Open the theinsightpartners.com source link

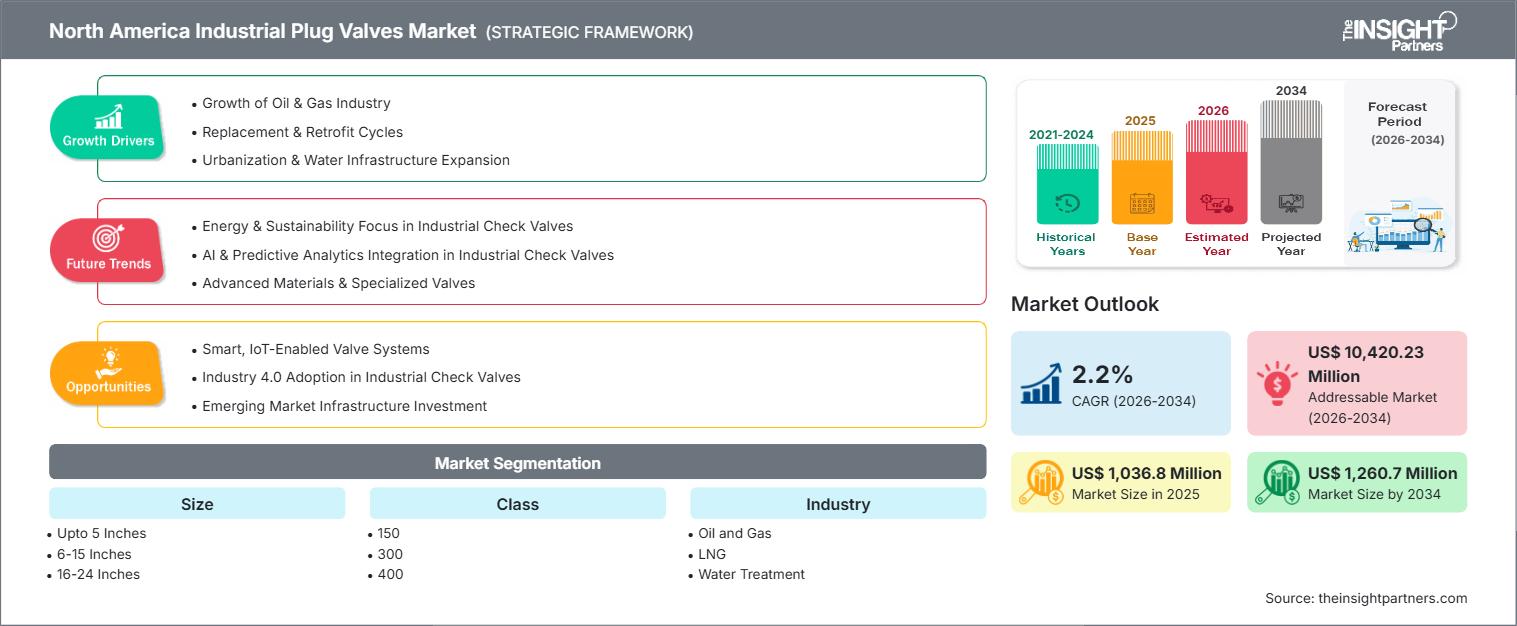pos(1392,598)
